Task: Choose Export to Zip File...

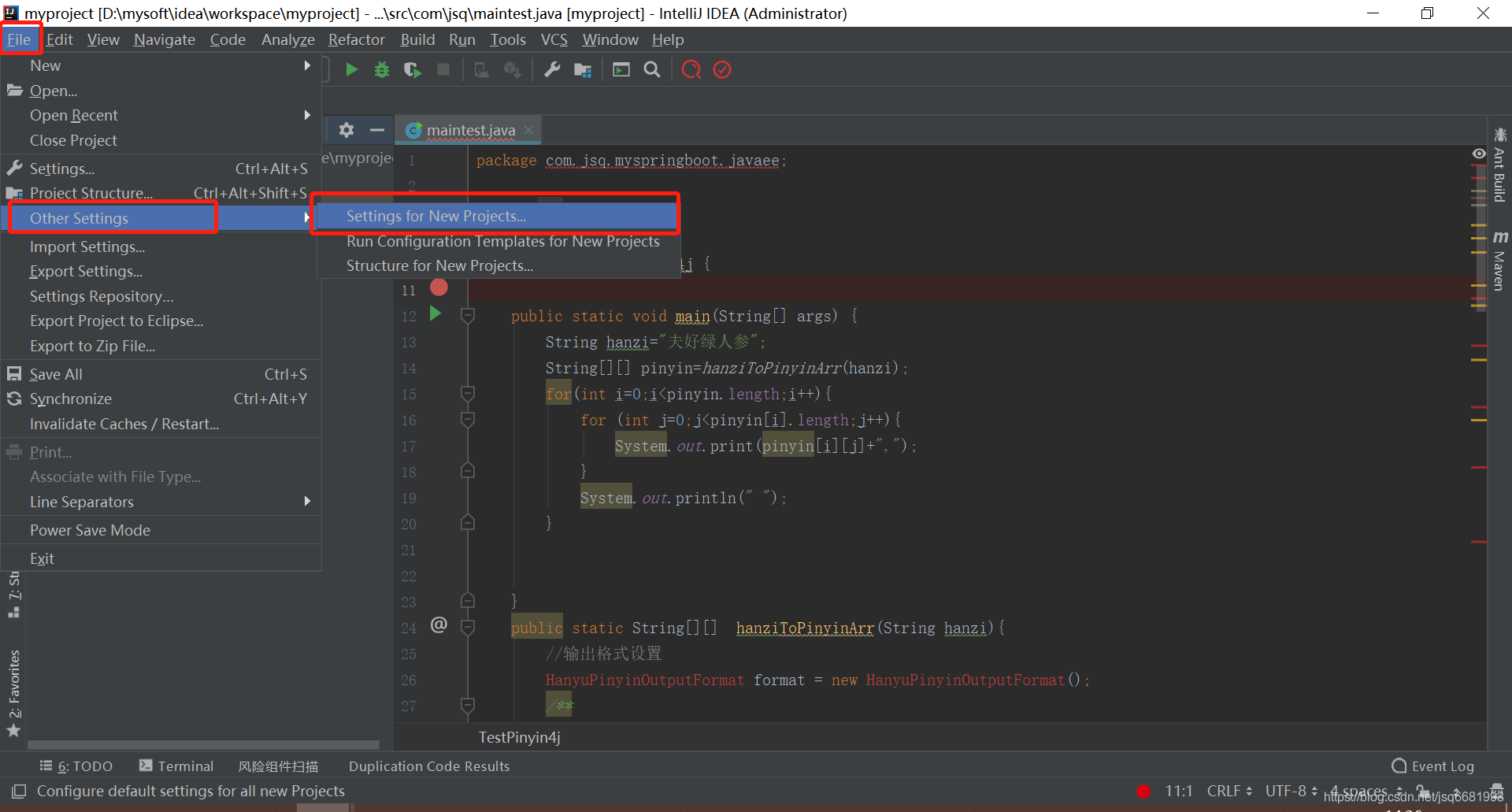Action: click(x=161, y=346)
